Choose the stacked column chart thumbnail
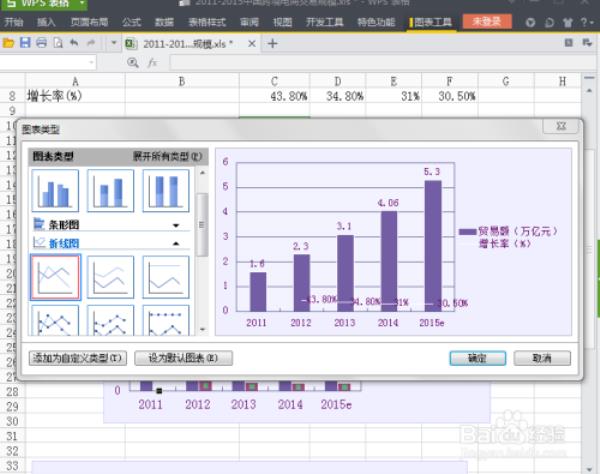 111,190
